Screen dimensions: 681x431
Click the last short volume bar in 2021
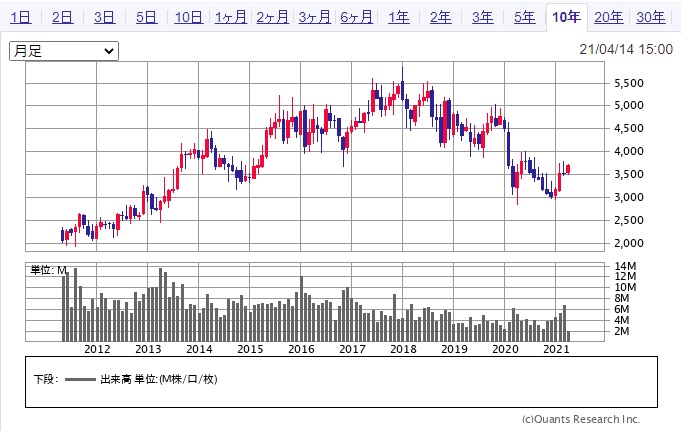click(569, 336)
